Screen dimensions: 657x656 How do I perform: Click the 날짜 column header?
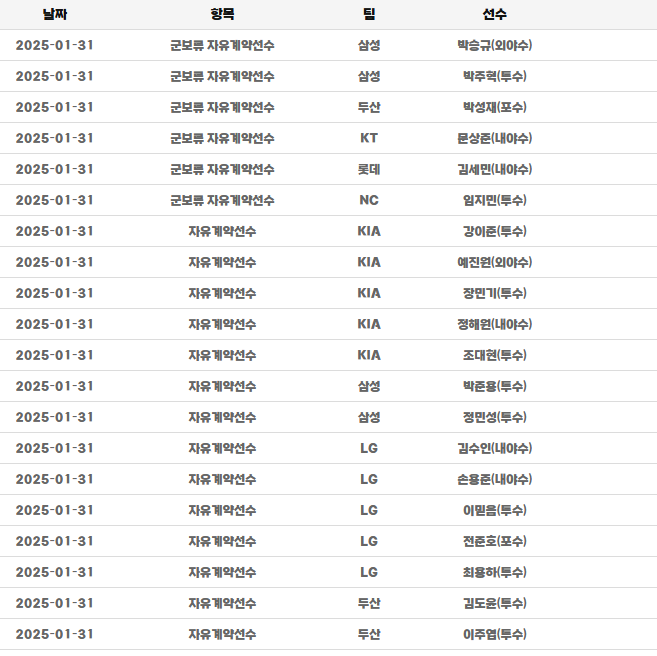point(55,14)
